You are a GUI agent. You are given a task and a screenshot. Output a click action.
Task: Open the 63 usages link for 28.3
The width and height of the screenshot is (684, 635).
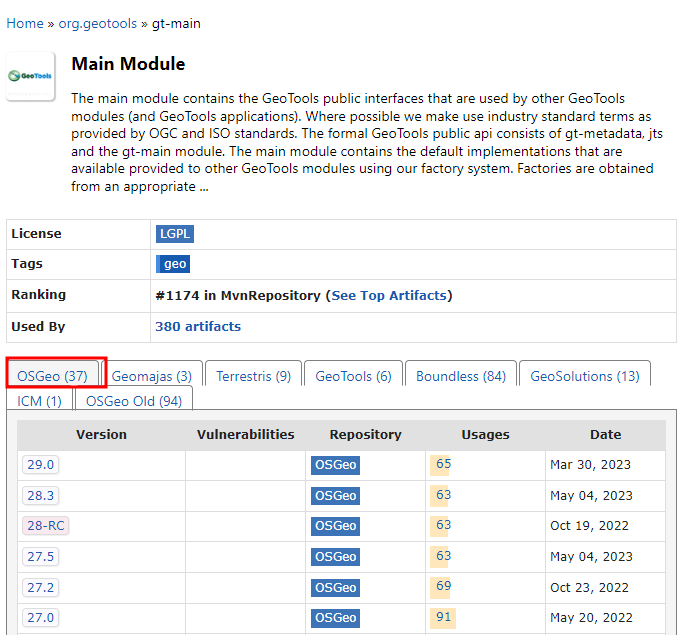point(443,495)
